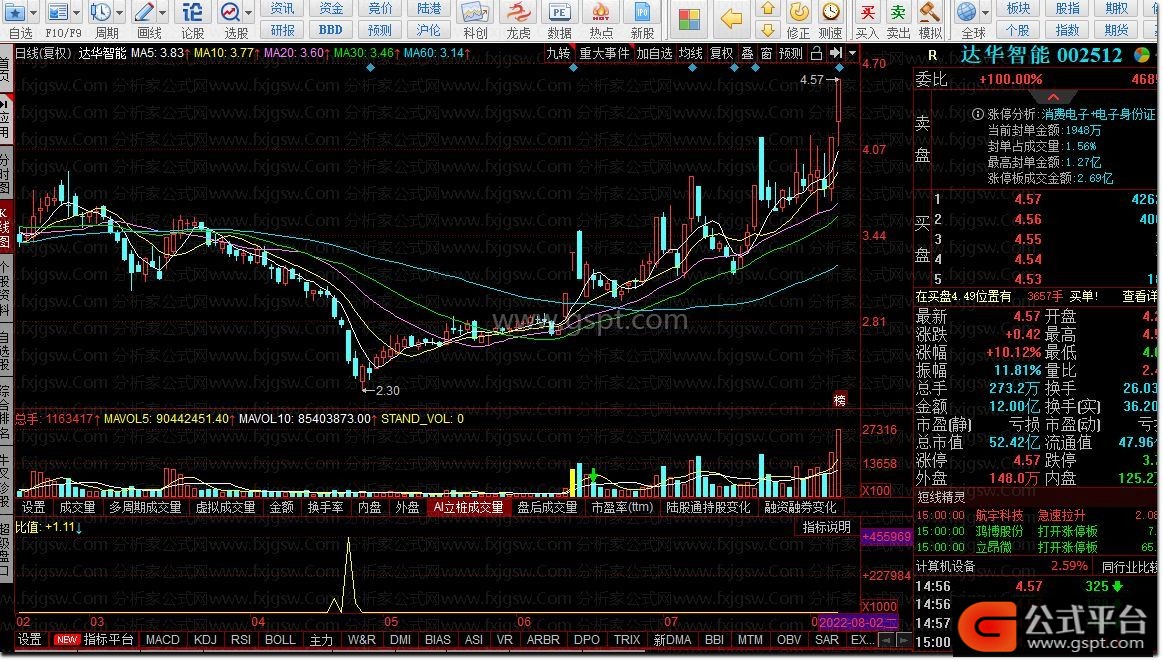Open the 热点 hot topics flame icon

[x=601, y=12]
